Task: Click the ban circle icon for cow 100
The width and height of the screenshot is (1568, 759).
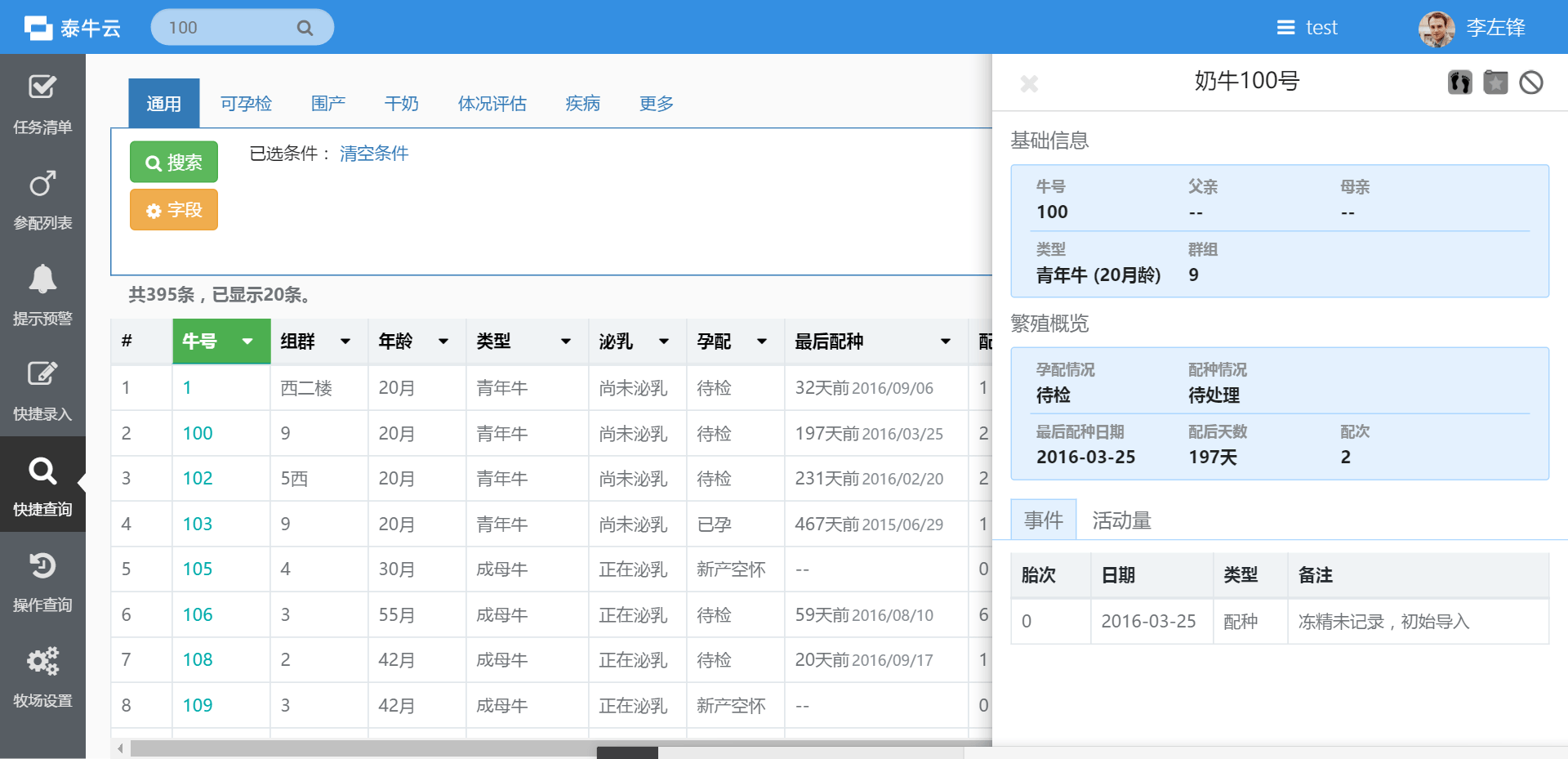Action: [x=1531, y=83]
